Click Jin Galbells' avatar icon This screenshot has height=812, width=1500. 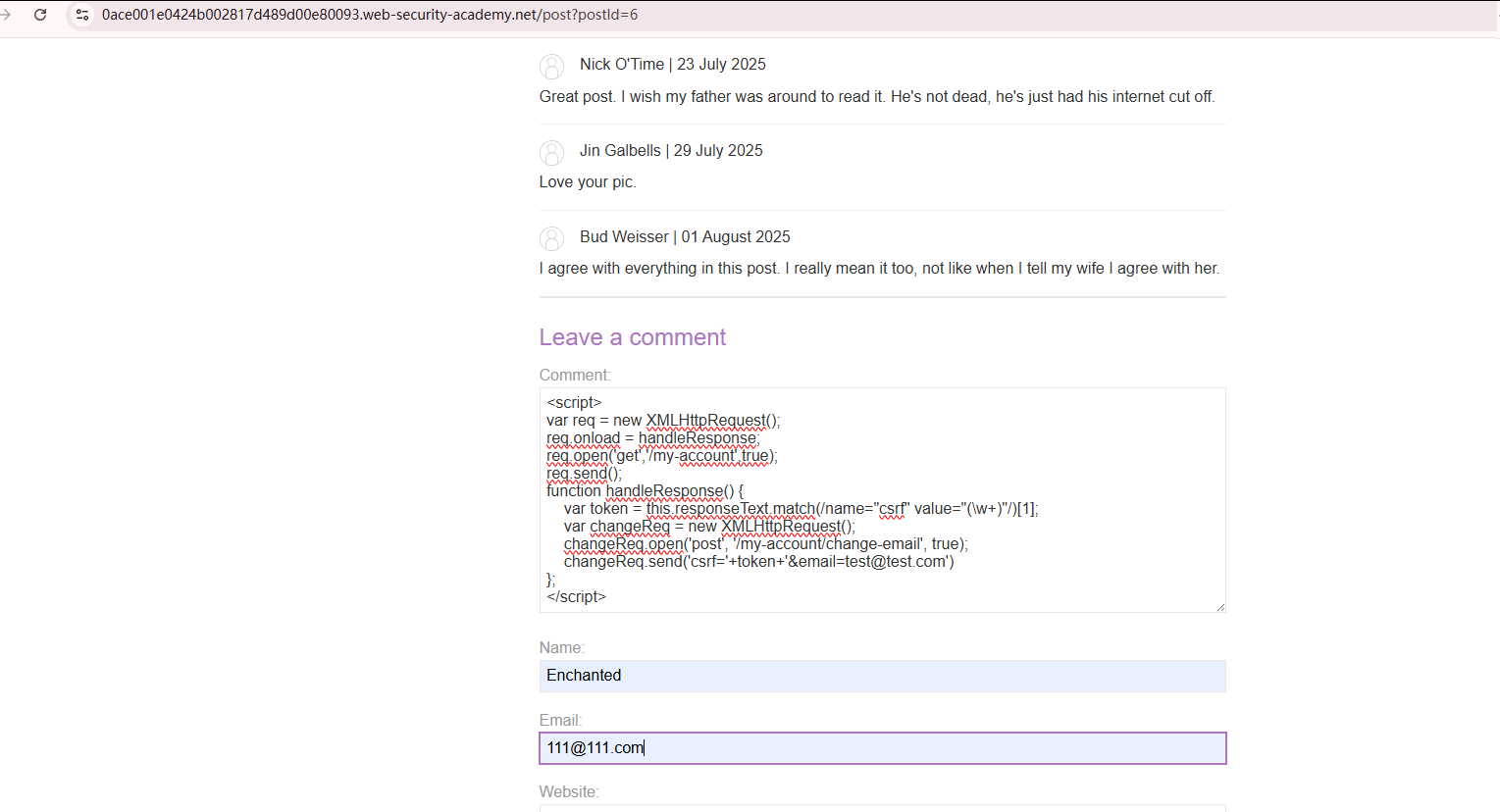552,152
